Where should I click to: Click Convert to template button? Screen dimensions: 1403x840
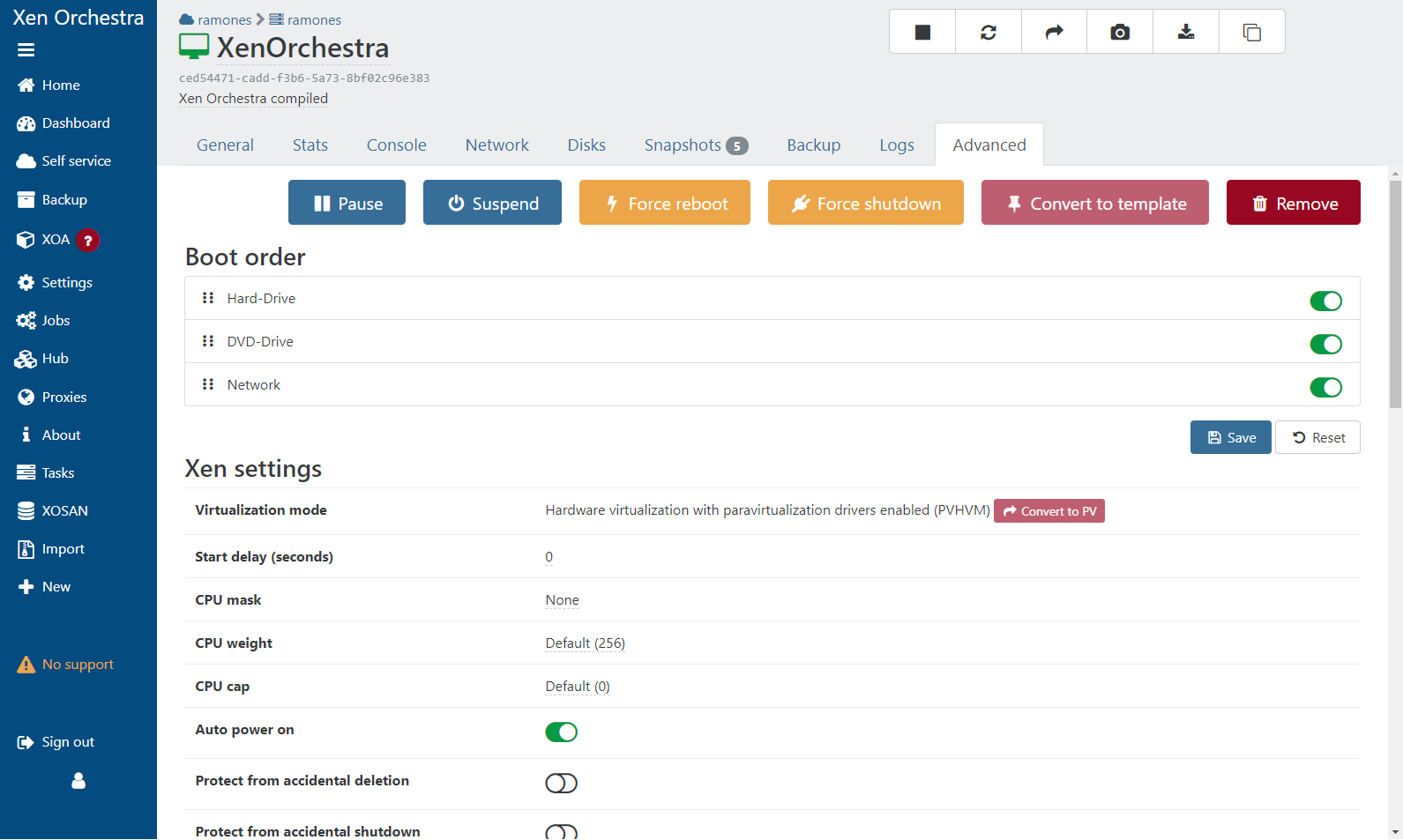1095,203
